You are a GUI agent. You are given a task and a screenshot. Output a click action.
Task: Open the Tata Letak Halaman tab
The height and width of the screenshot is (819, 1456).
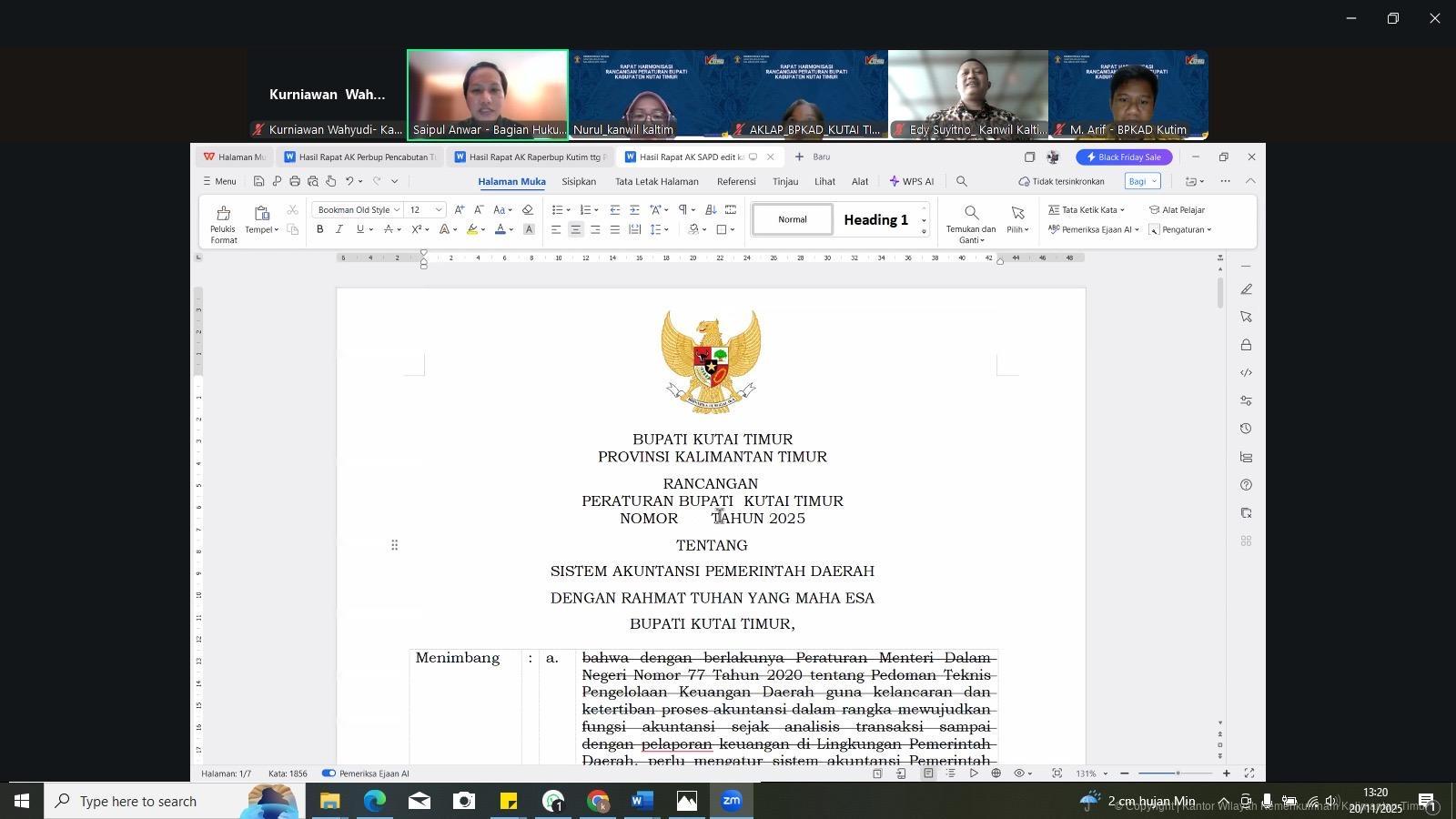point(656,182)
